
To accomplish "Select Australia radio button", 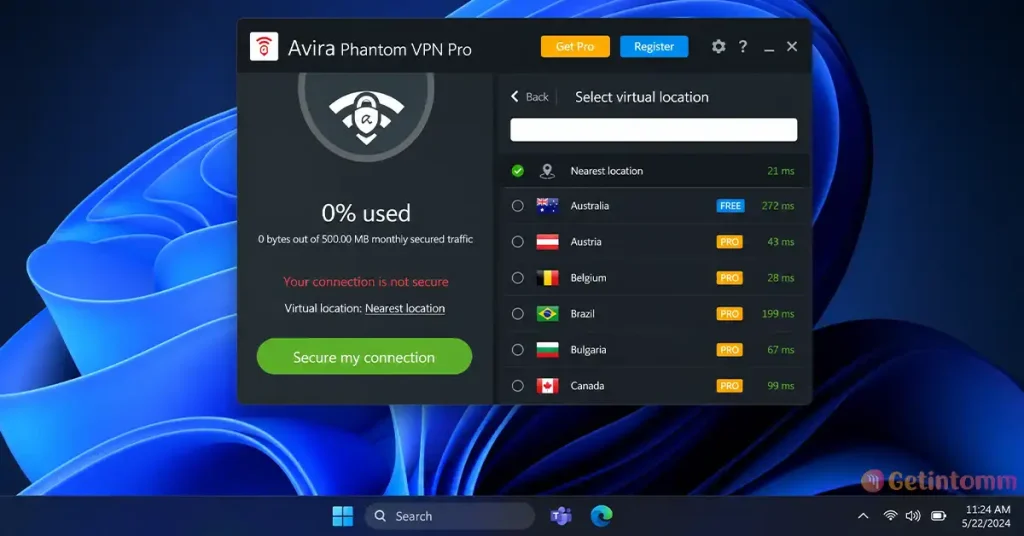I will coord(517,206).
